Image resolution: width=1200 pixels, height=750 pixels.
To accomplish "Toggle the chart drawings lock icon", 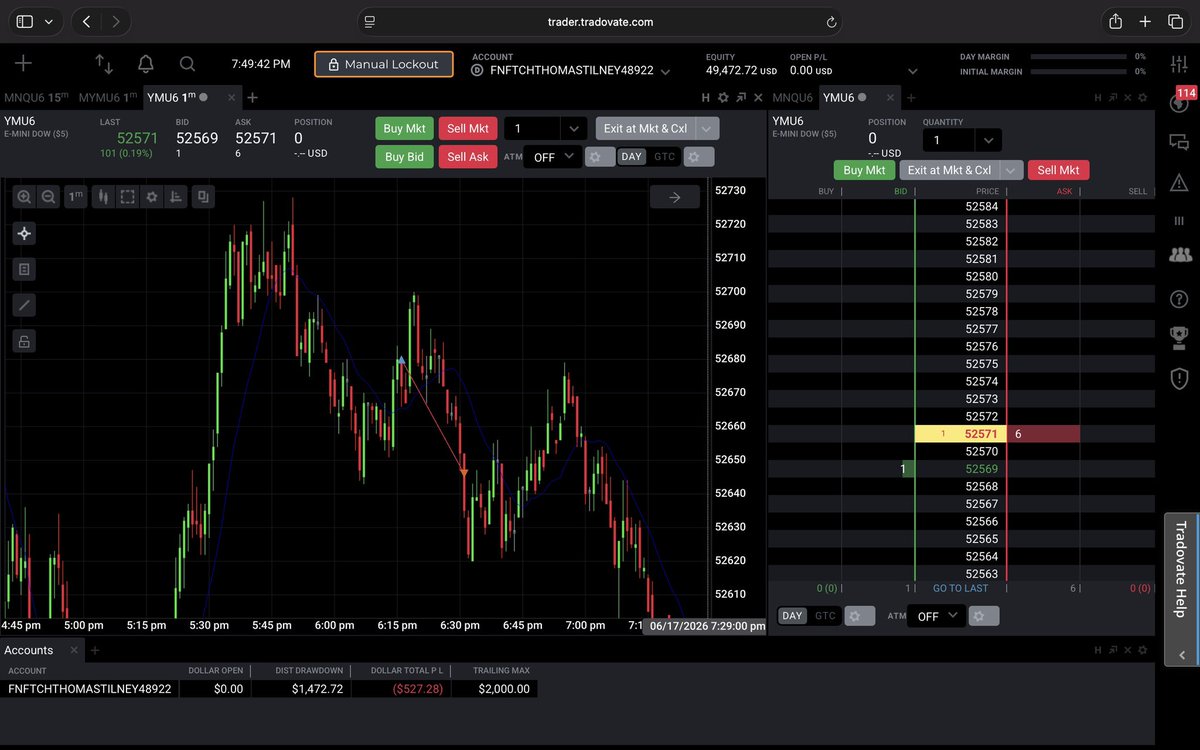I will [24, 341].
